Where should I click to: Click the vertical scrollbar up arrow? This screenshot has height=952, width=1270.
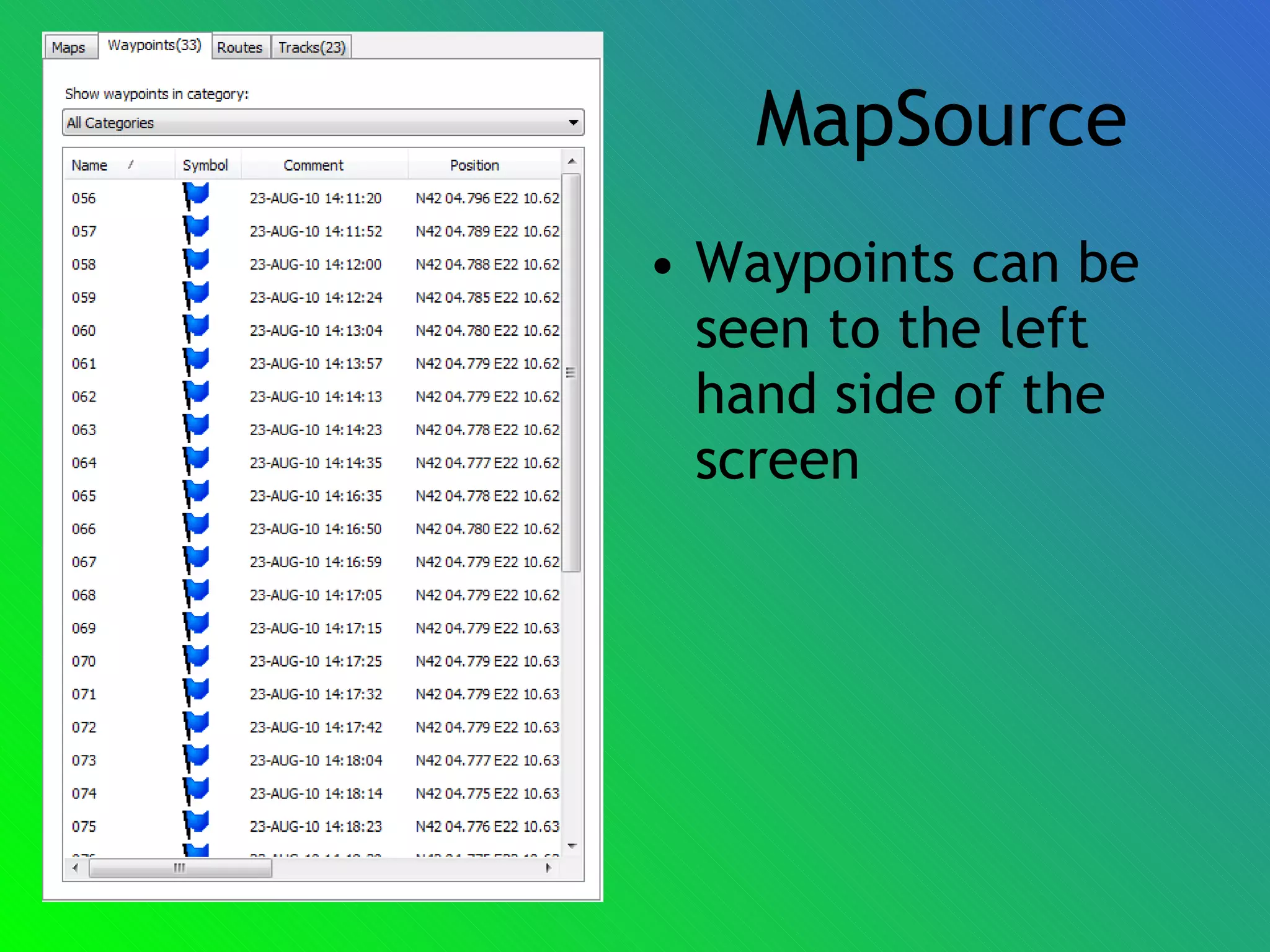click(x=572, y=161)
